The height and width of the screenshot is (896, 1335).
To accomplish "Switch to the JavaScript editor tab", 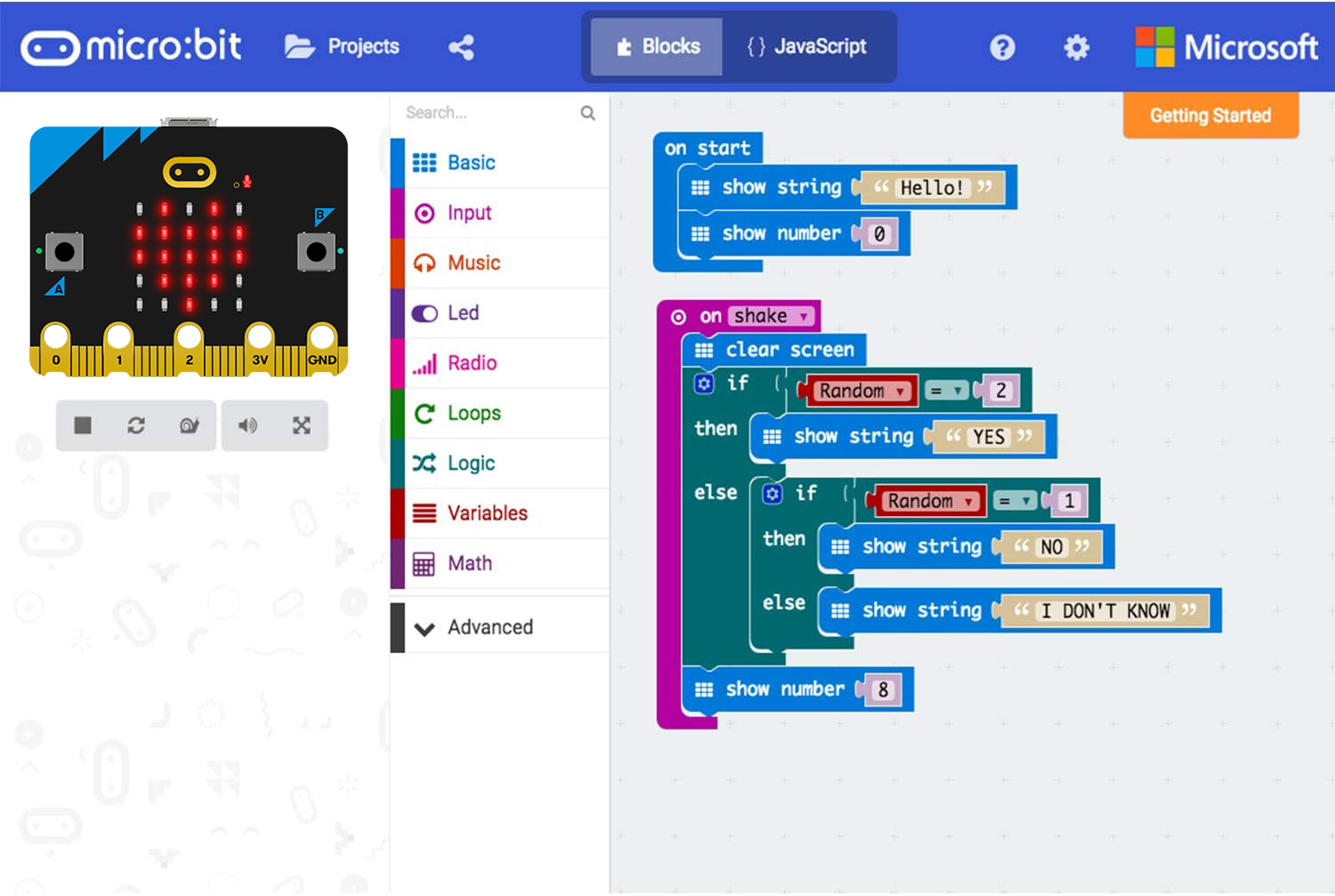I will coord(806,46).
